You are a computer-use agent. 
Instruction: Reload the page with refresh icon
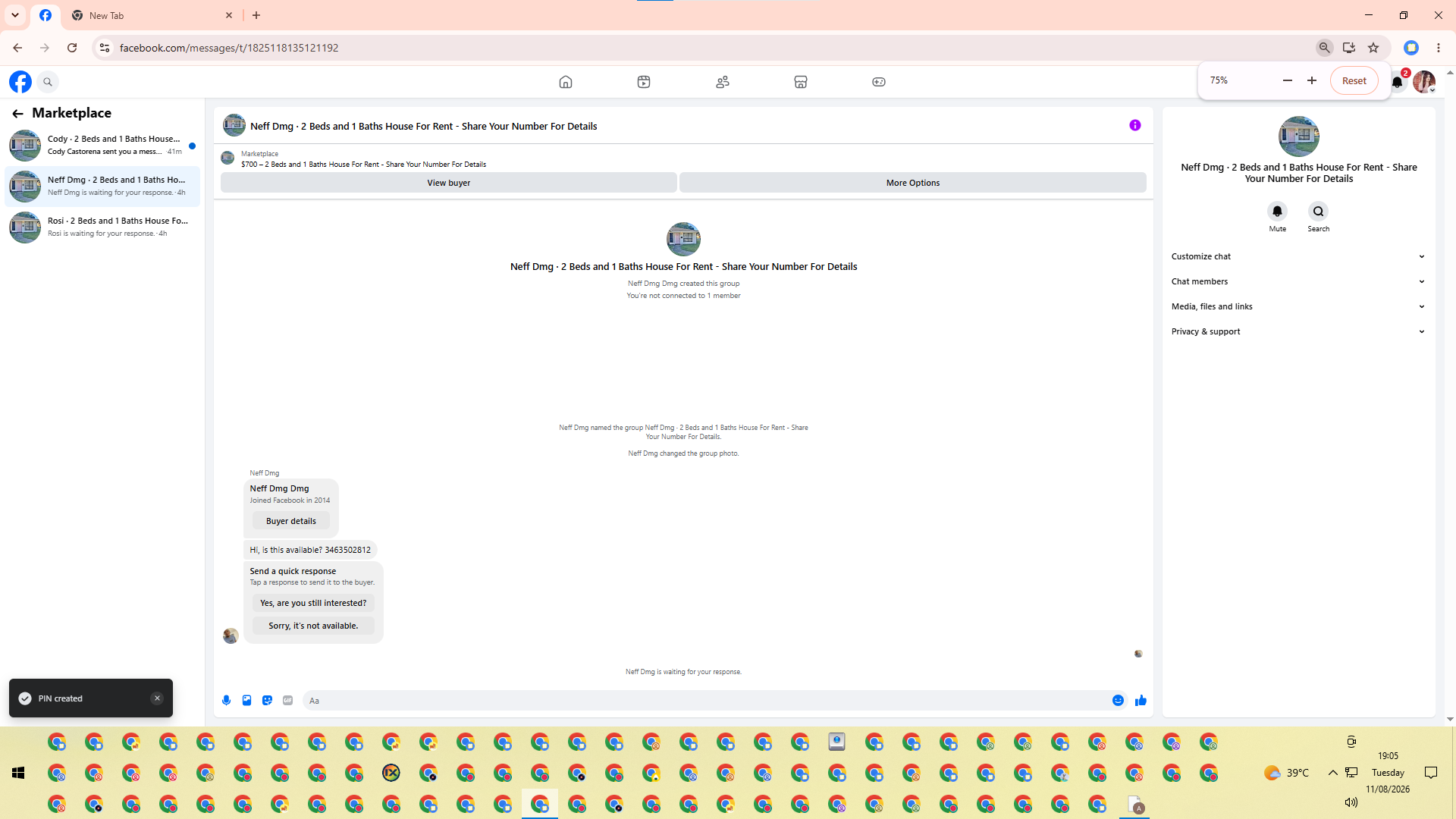(x=72, y=48)
